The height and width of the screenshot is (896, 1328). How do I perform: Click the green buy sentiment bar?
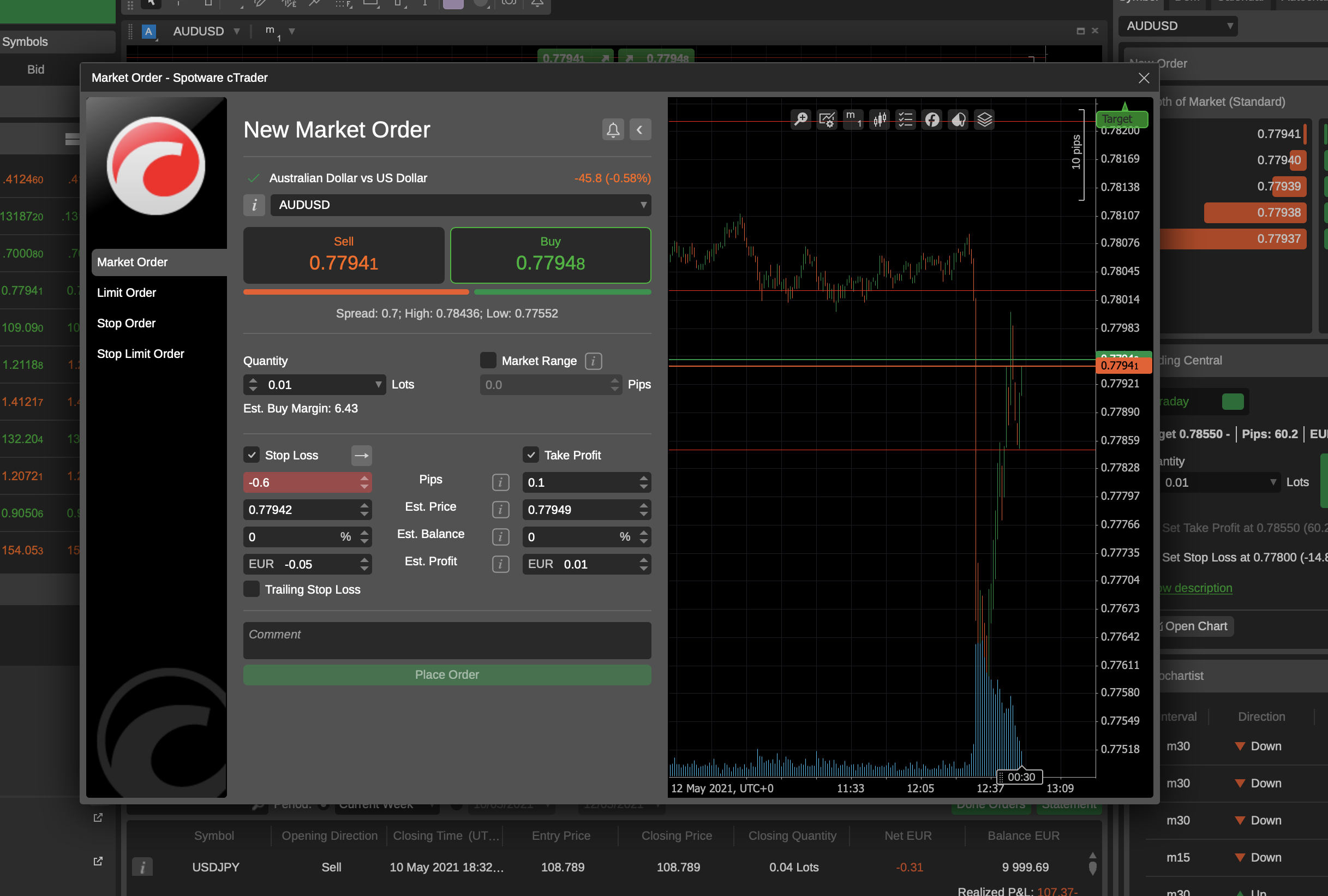(x=563, y=292)
